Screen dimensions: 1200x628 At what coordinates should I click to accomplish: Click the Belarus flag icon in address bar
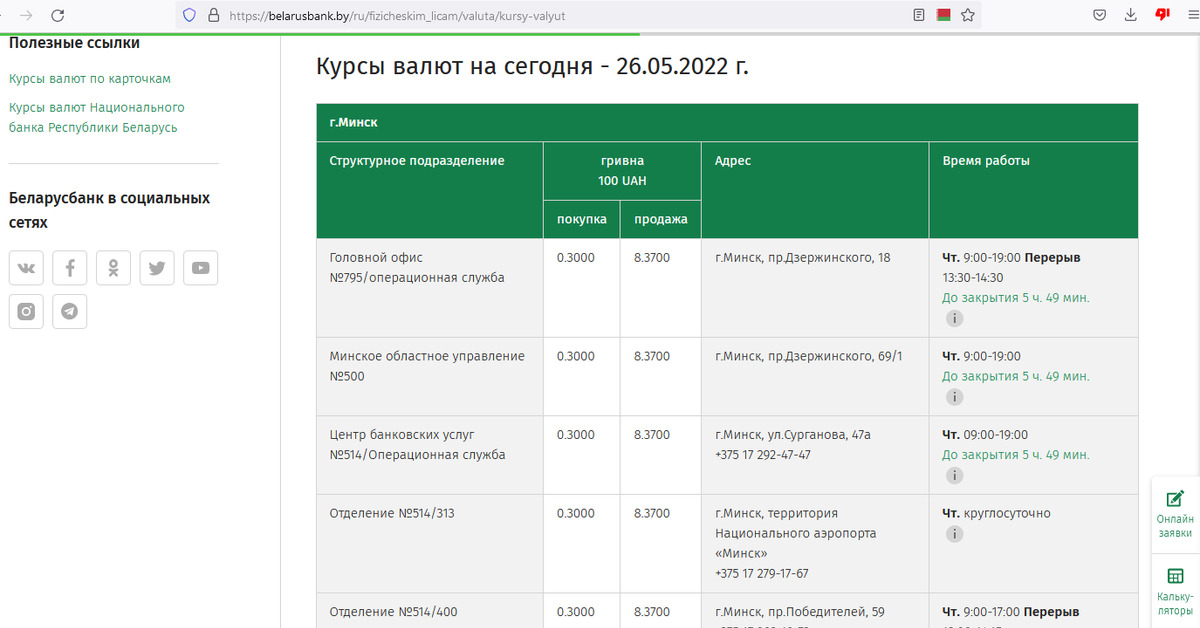(x=943, y=15)
